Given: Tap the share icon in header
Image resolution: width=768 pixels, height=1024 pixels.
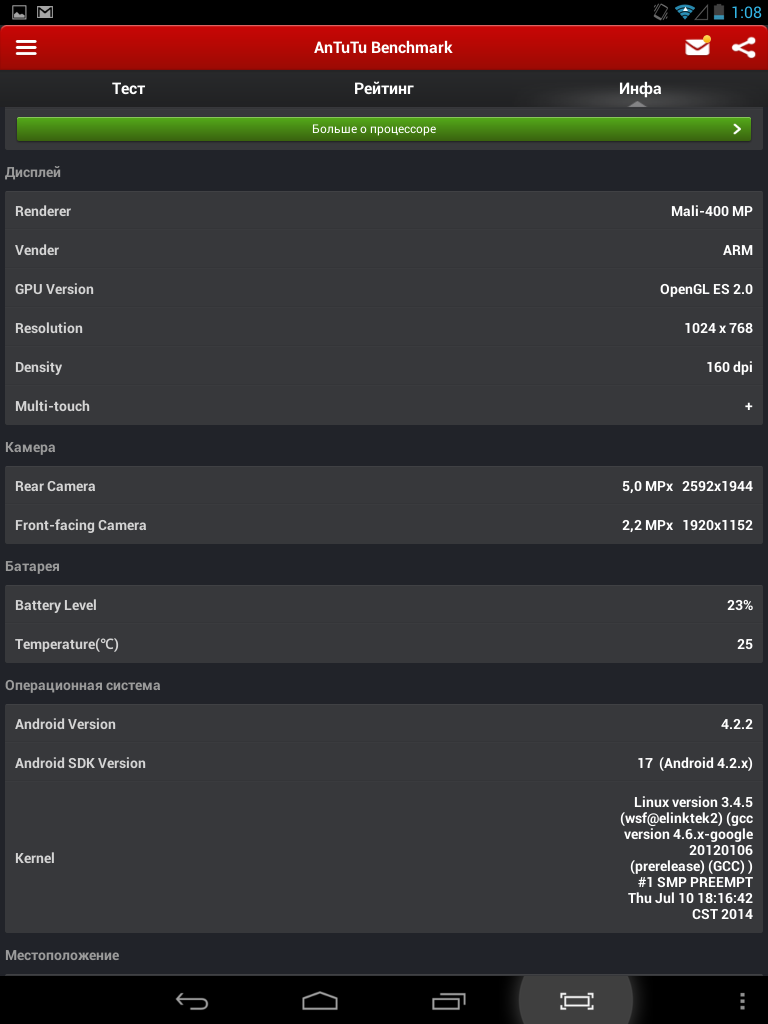Looking at the screenshot, I should pos(743,48).
